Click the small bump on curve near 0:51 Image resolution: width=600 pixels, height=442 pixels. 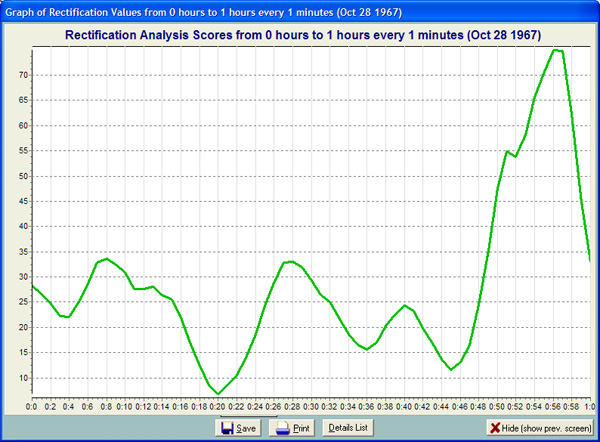pyautogui.click(x=508, y=152)
